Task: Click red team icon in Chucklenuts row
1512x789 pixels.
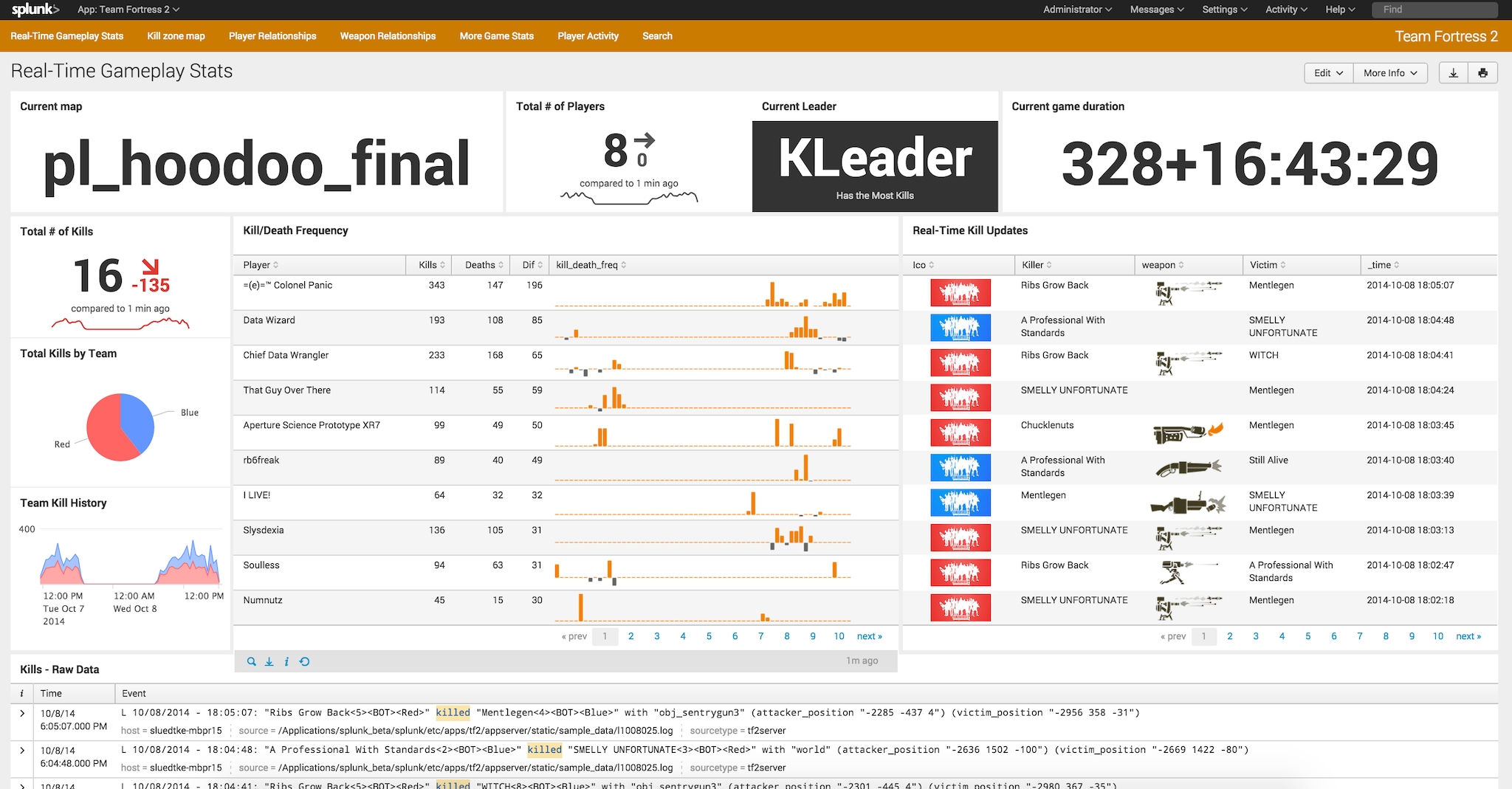Action: pyautogui.click(x=960, y=433)
